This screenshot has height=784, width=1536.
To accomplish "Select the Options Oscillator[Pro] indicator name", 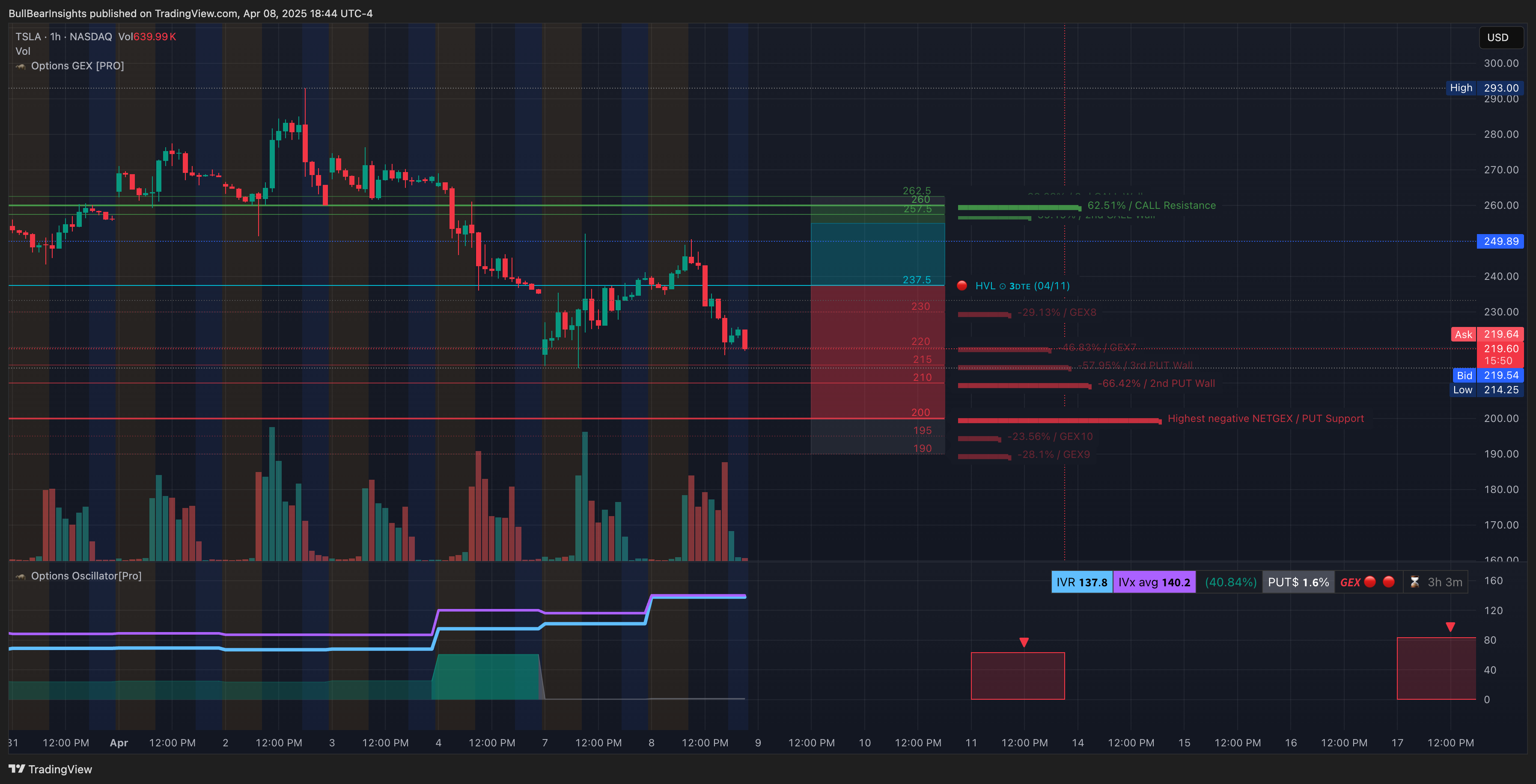I will [x=86, y=576].
